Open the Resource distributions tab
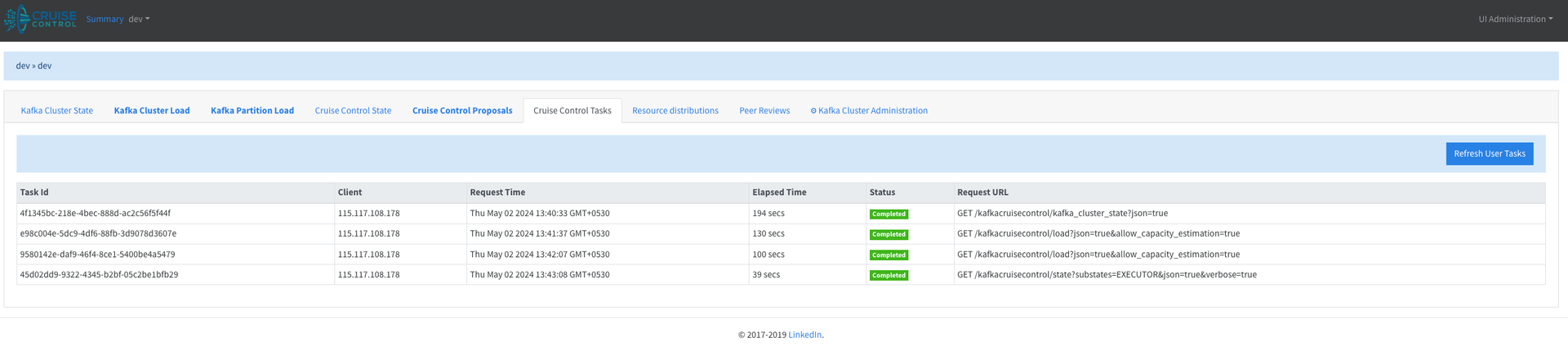 click(x=675, y=111)
